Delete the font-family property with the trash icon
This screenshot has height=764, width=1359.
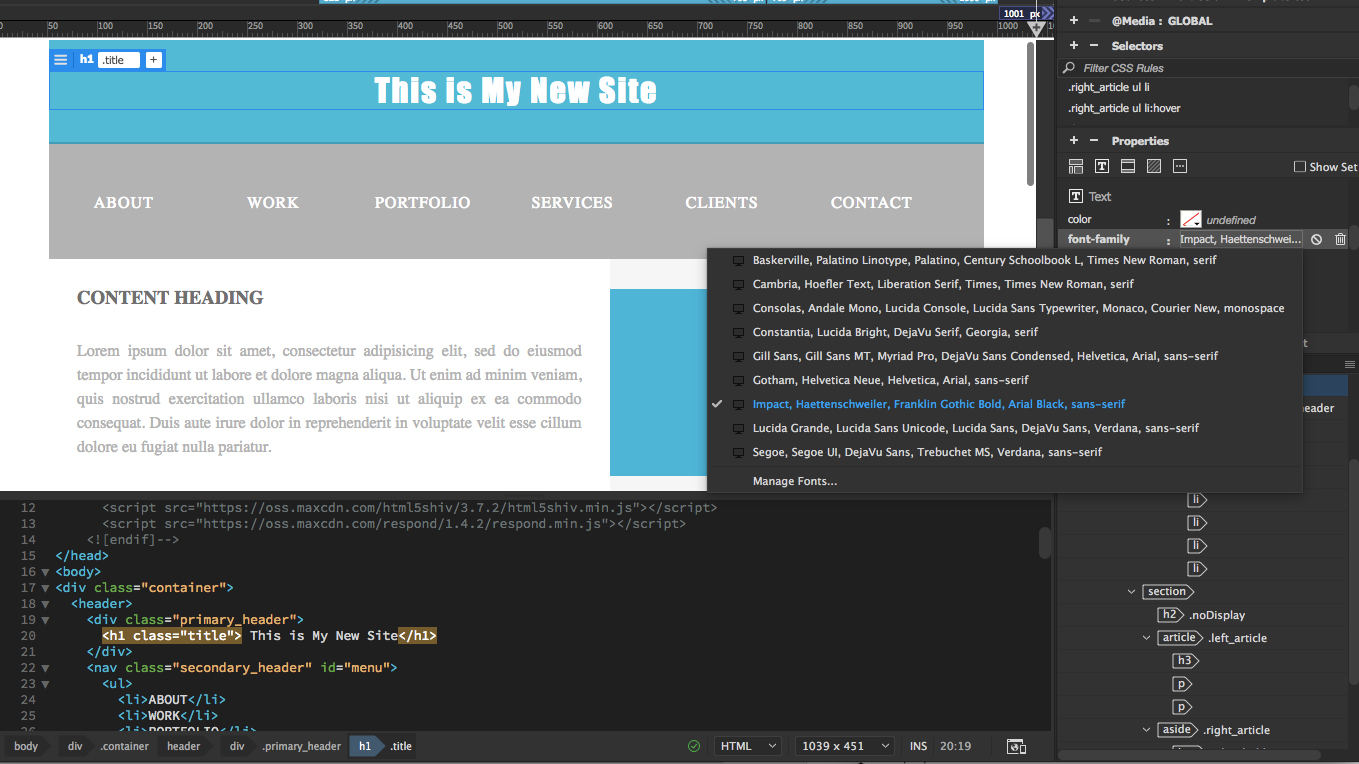tap(1341, 239)
